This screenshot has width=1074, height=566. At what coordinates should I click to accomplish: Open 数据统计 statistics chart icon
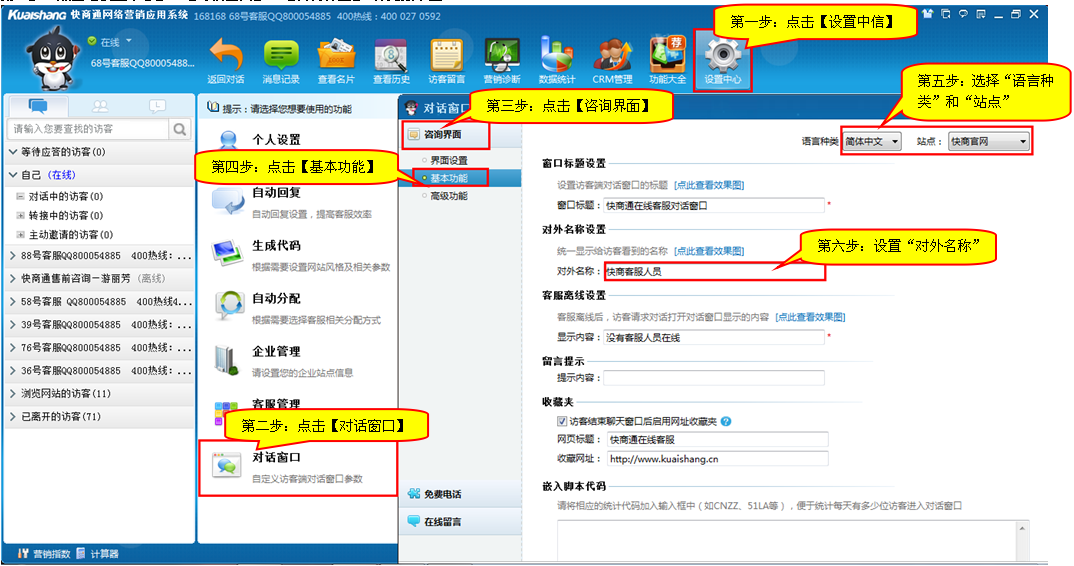(556, 56)
